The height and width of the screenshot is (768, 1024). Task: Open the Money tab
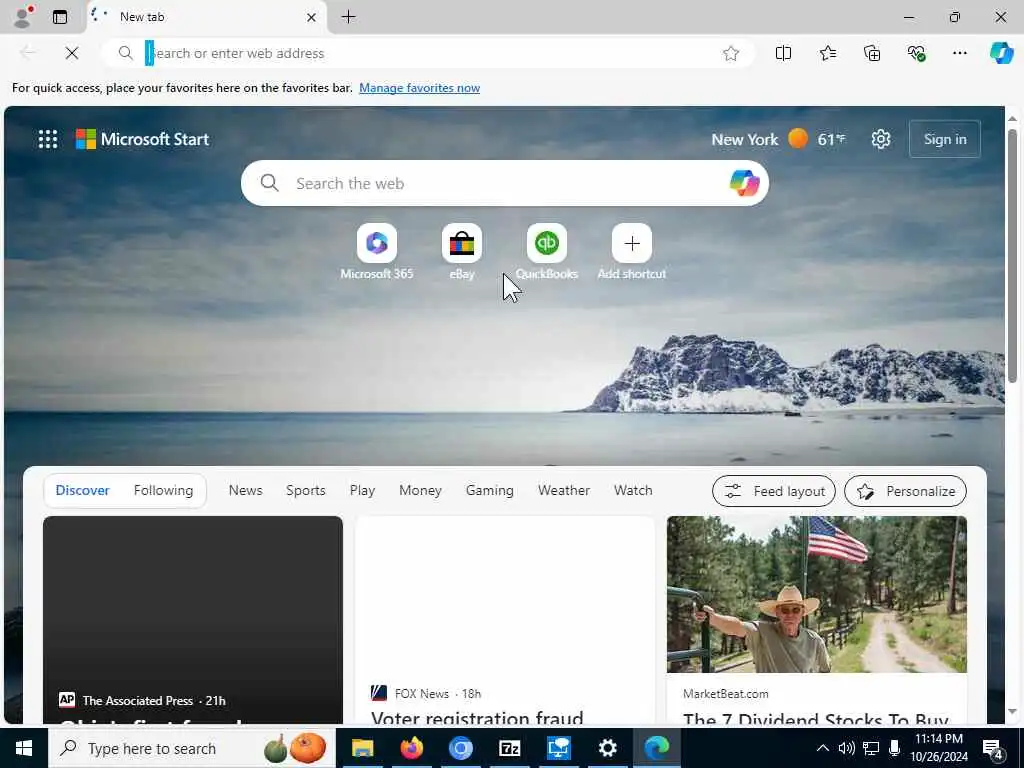click(420, 490)
